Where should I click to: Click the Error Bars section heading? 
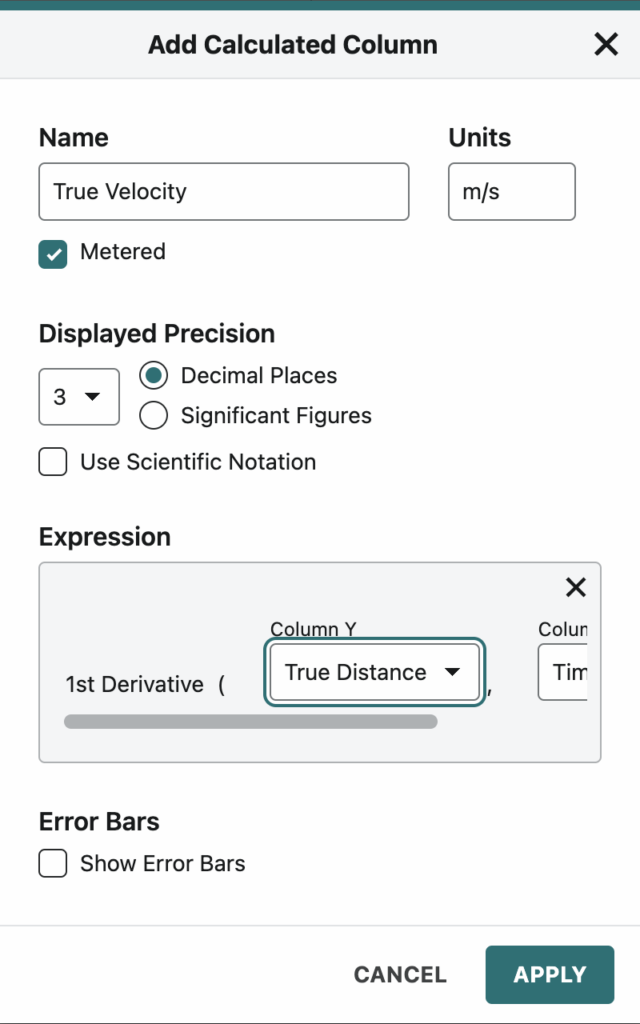click(x=99, y=822)
